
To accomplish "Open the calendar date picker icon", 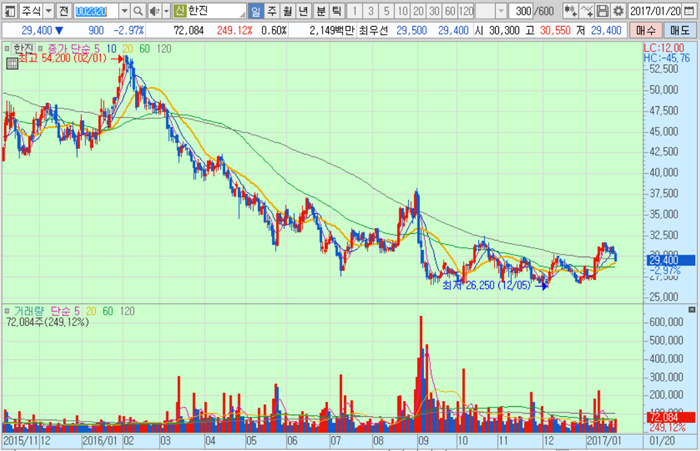I will (691, 11).
